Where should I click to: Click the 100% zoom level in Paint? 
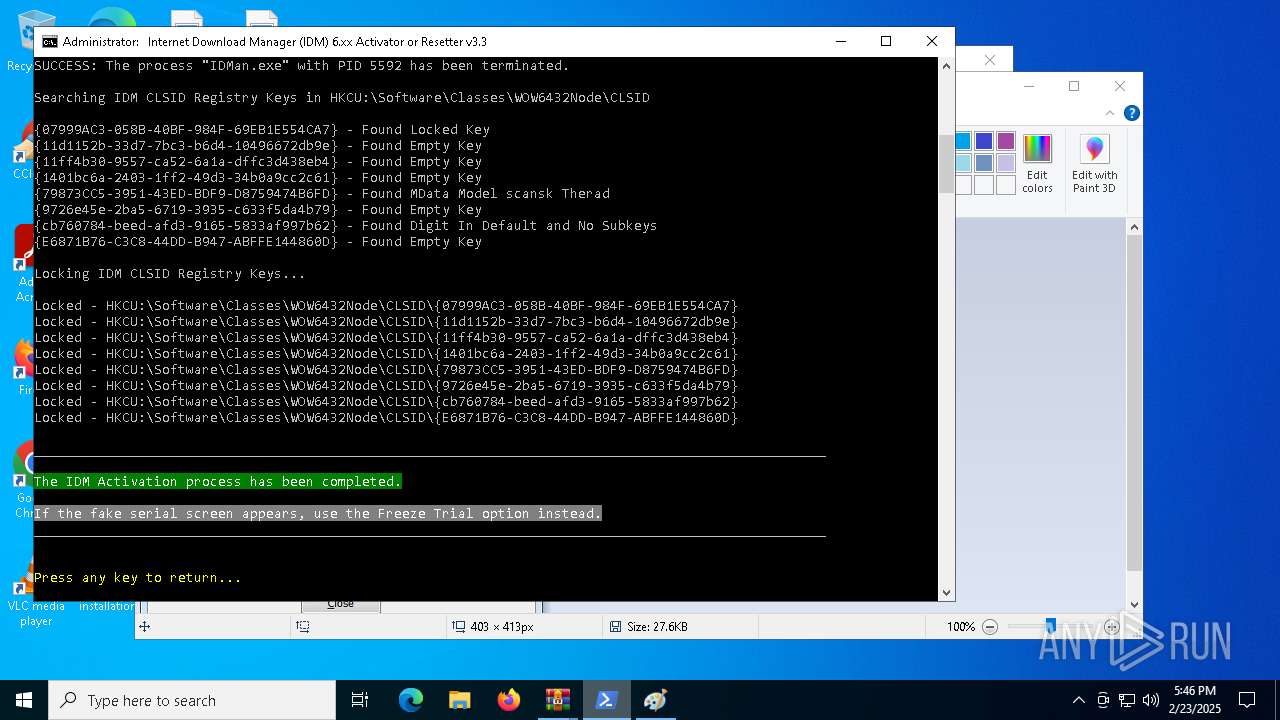coord(961,627)
